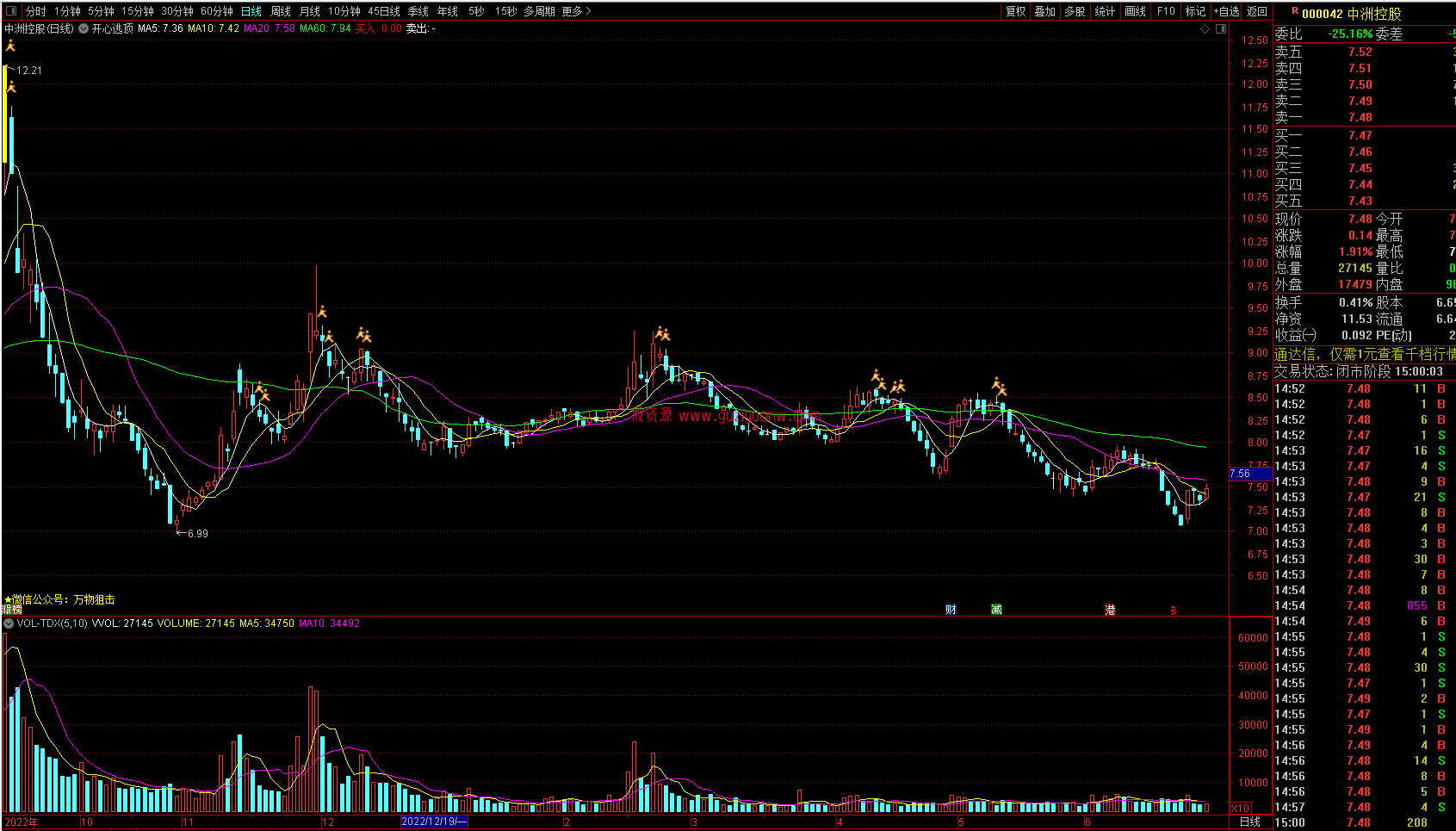Click the sell-signal icon above the February peak
Screen dimensions: 1456x831
[662, 333]
